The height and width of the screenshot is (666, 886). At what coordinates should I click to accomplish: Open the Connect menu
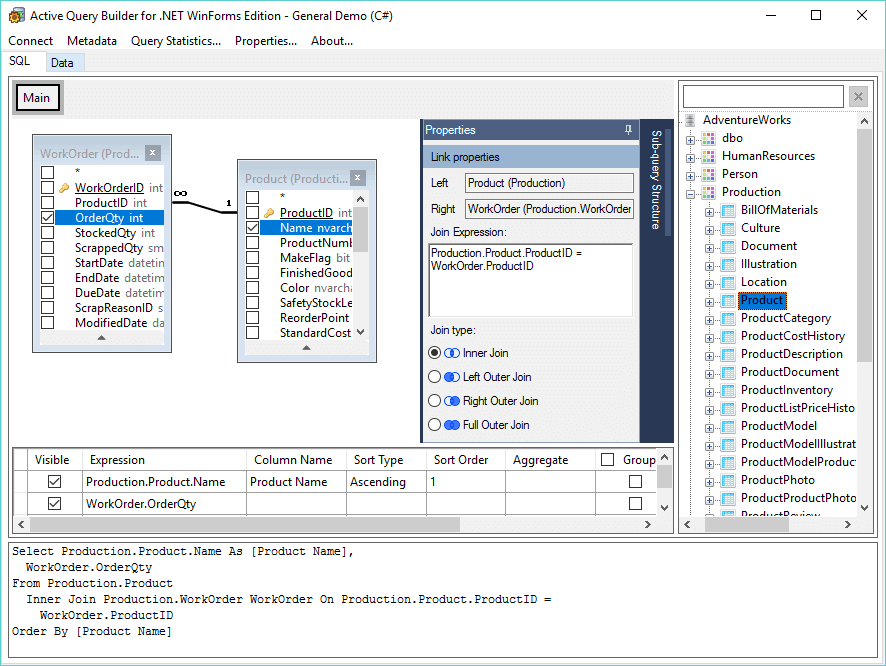coord(31,41)
